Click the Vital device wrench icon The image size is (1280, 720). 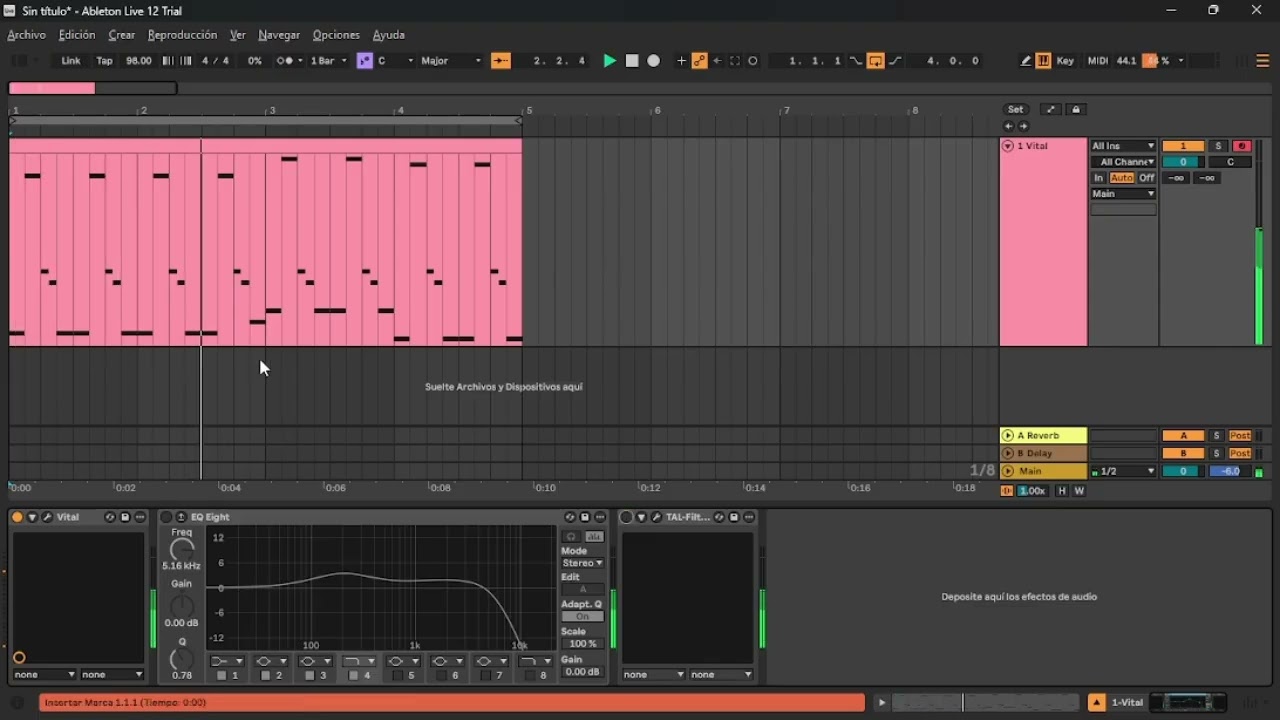click(47, 517)
